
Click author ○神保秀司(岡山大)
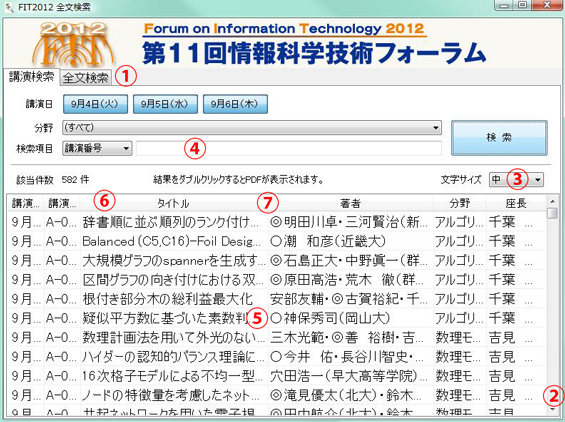[330, 318]
